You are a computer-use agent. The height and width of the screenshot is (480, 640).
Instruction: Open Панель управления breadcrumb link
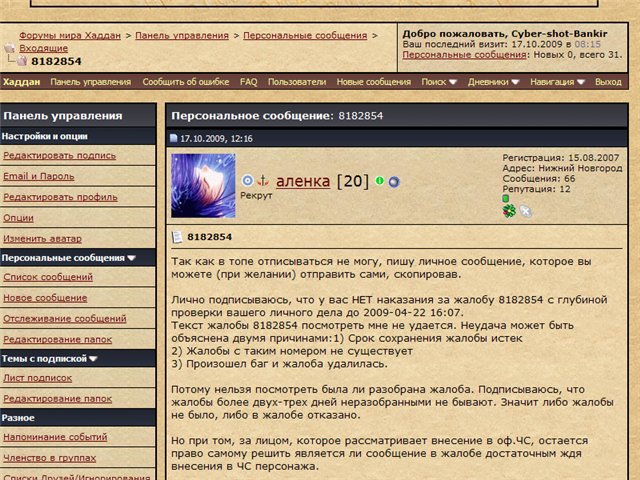pos(182,36)
